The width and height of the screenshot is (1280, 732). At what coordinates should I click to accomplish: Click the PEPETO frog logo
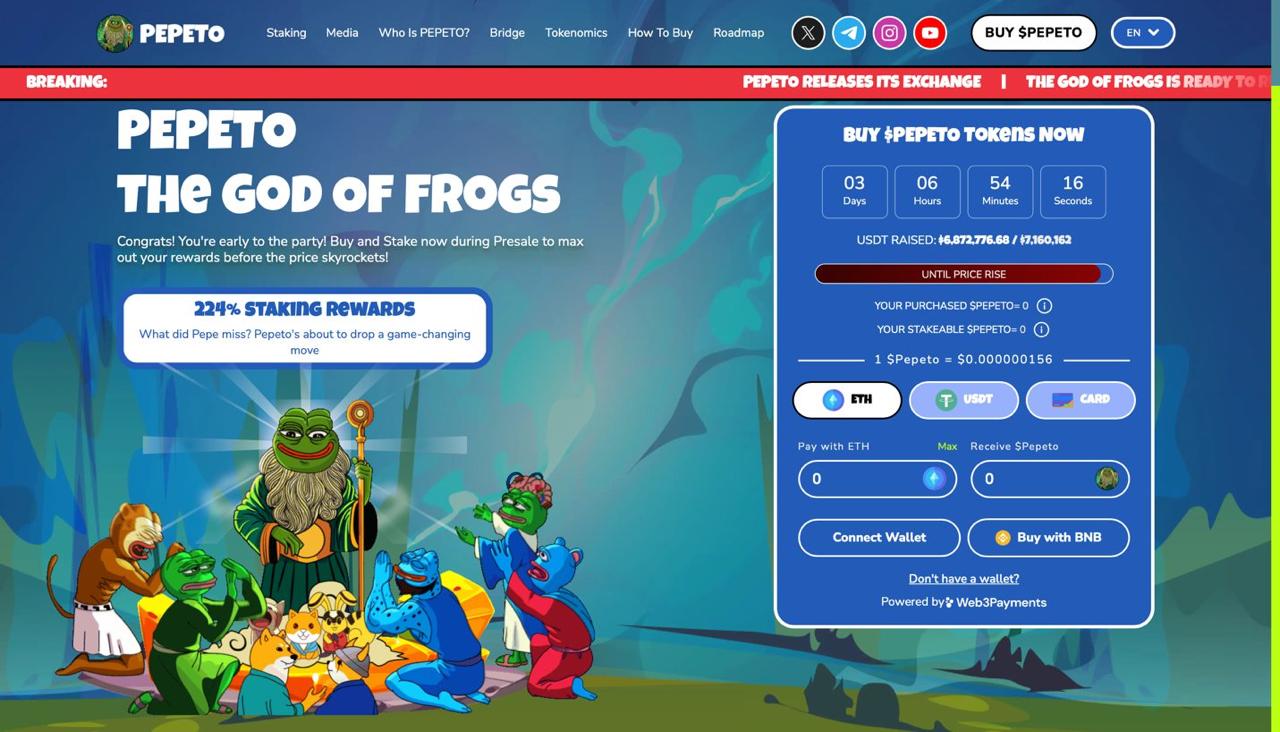click(x=115, y=33)
